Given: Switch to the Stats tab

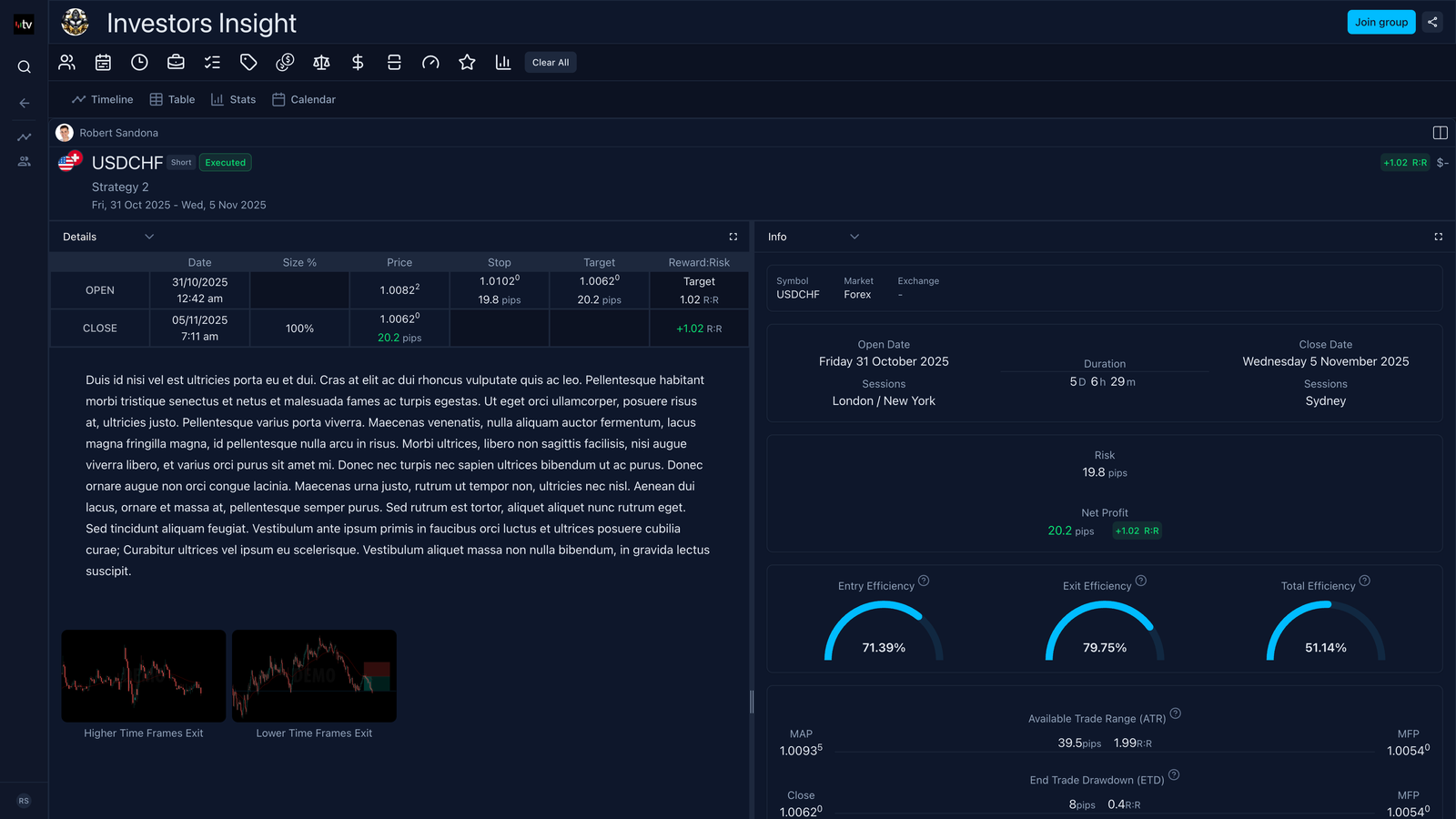Looking at the screenshot, I should pyautogui.click(x=233, y=100).
